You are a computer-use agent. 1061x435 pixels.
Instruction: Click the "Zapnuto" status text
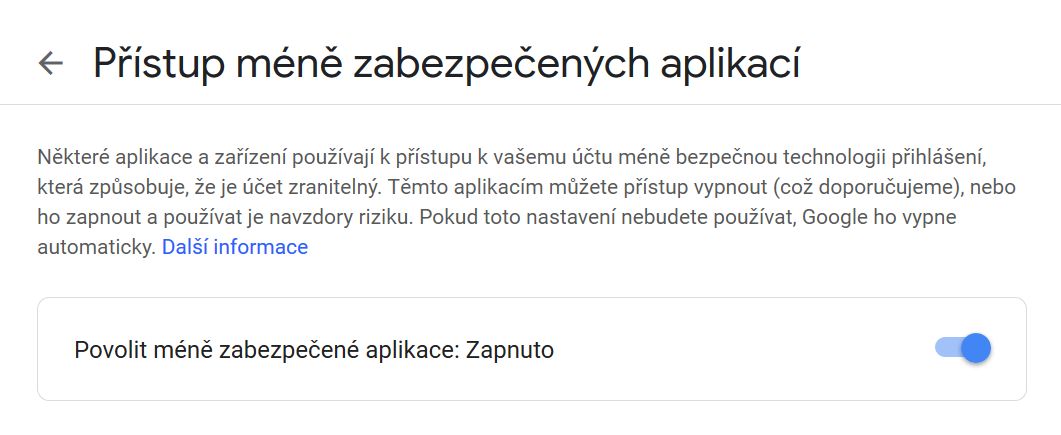[x=510, y=350]
